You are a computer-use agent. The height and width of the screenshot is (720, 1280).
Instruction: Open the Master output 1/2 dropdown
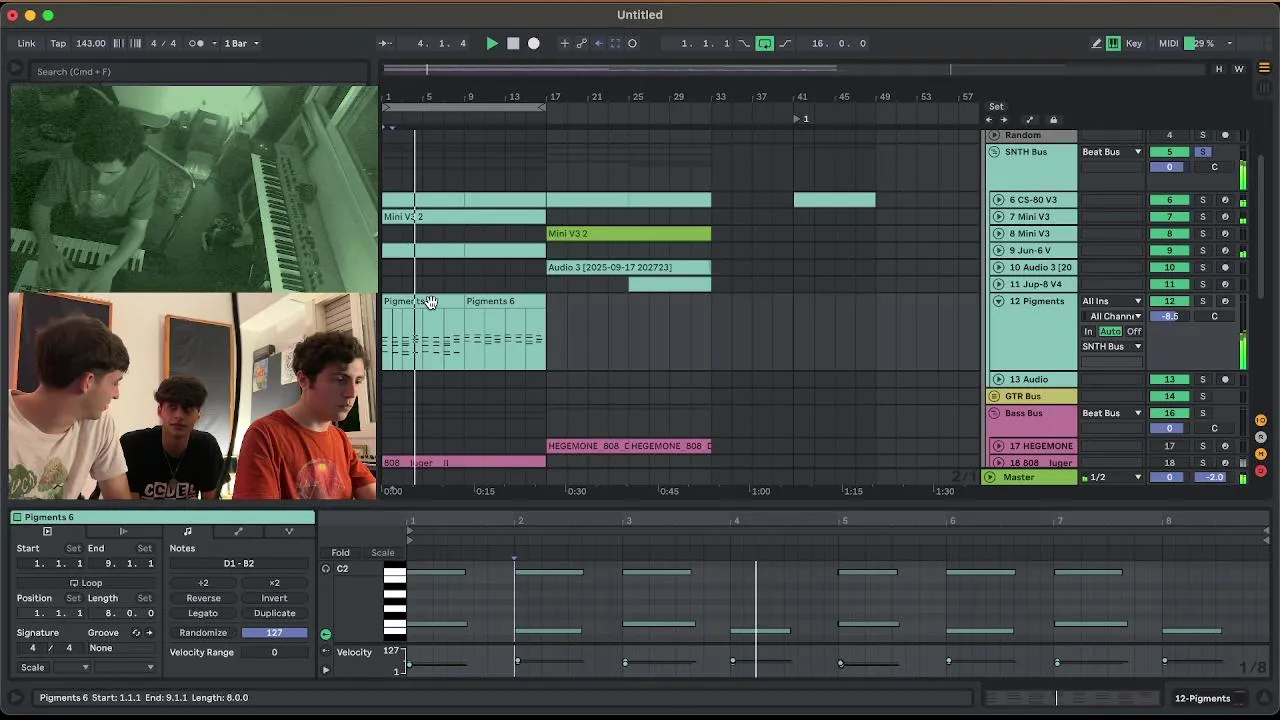[x=1112, y=477]
